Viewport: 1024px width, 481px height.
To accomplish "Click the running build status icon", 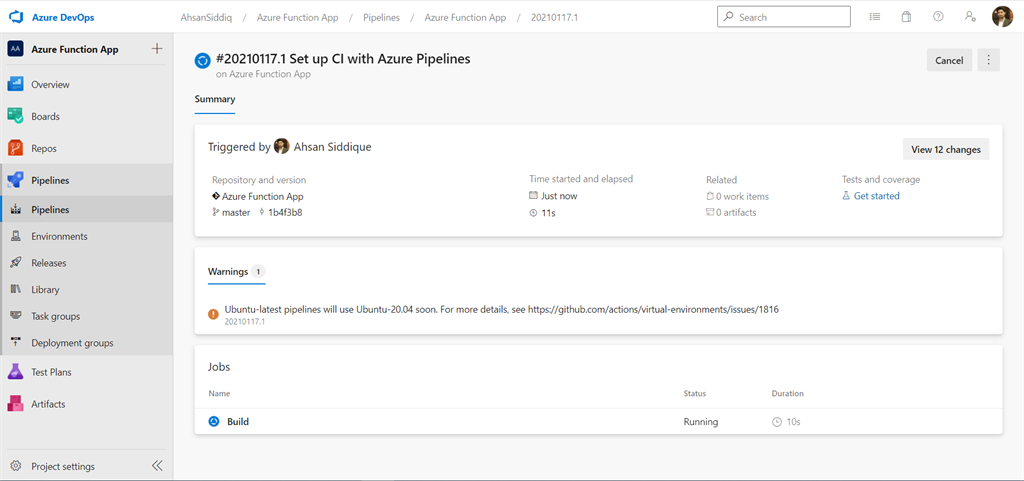I will pyautogui.click(x=214, y=422).
